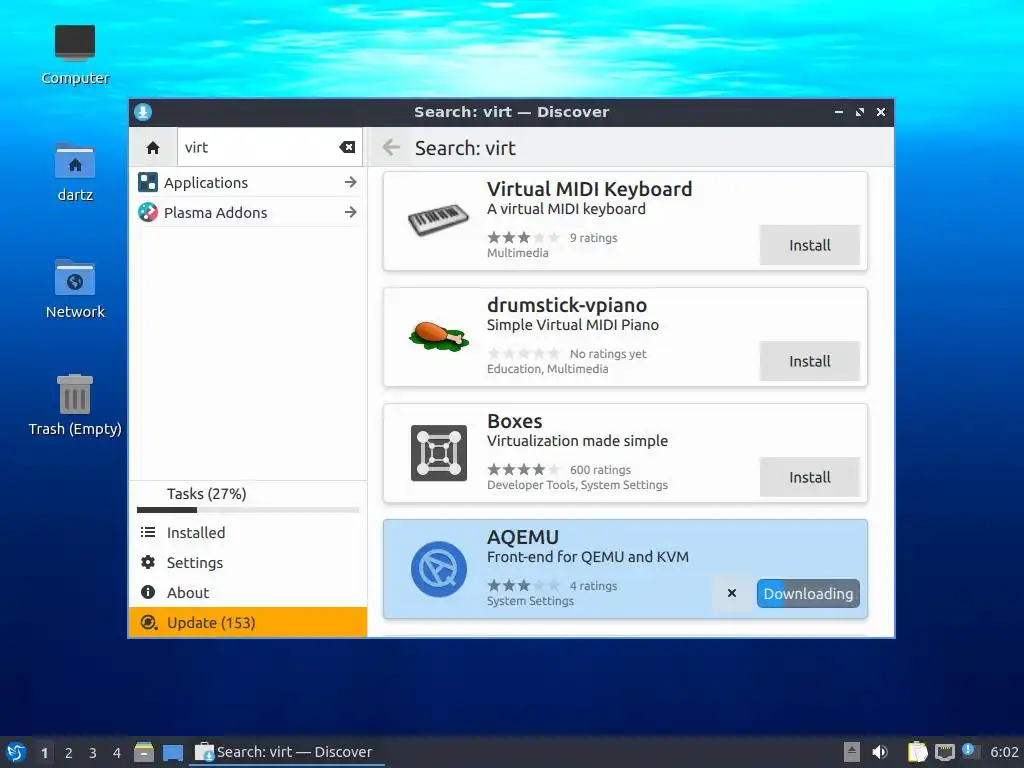Select the Plasma Addons label
Image resolution: width=1024 pixels, height=768 pixels.
[x=216, y=213]
